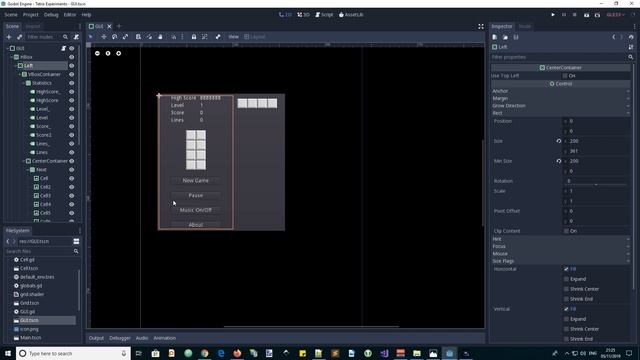Viewport: 640px width, 360px height.
Task: Play the project
Action: (553, 15)
